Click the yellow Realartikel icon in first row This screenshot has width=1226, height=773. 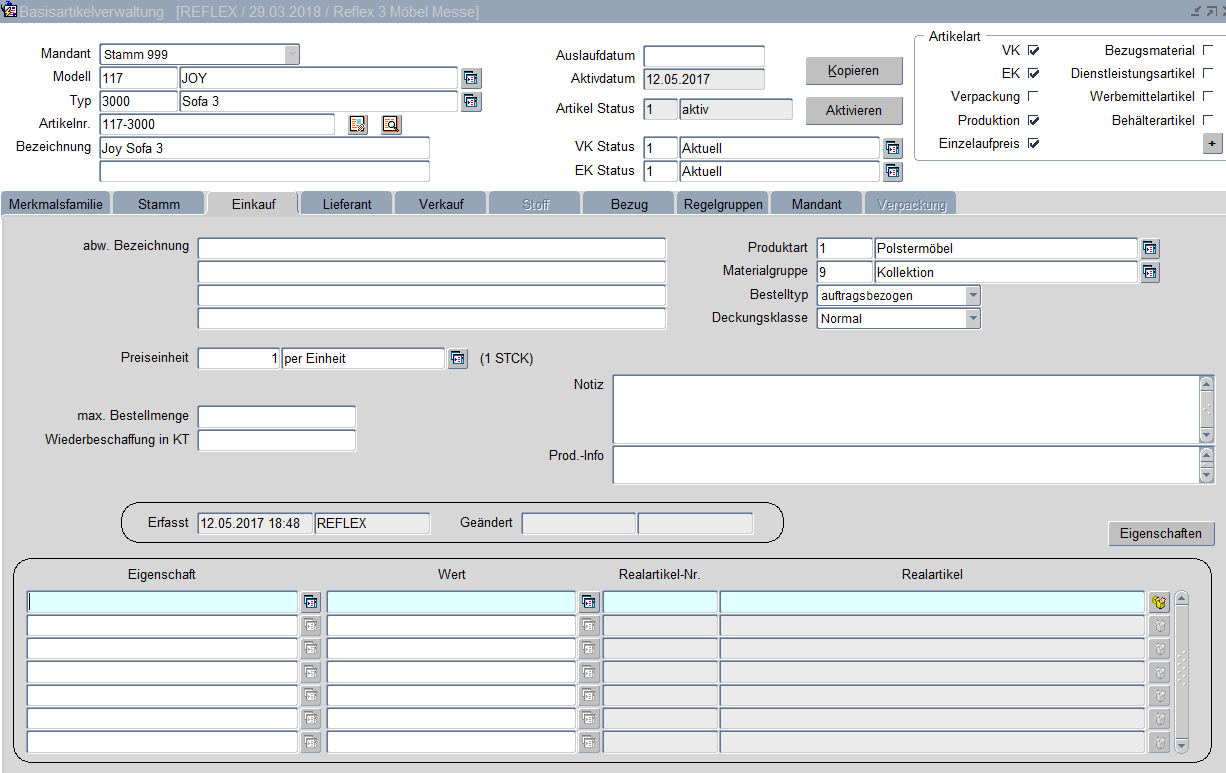1159,602
